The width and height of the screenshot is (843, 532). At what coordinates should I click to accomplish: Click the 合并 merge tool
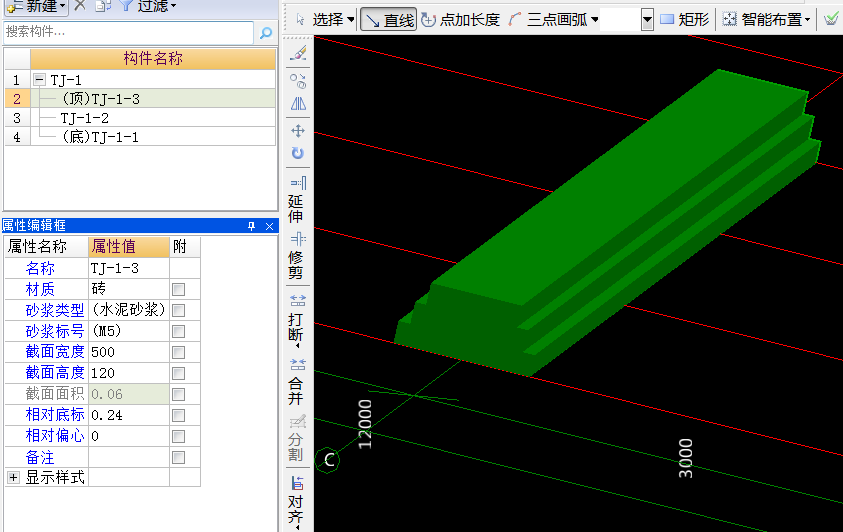pyautogui.click(x=297, y=382)
